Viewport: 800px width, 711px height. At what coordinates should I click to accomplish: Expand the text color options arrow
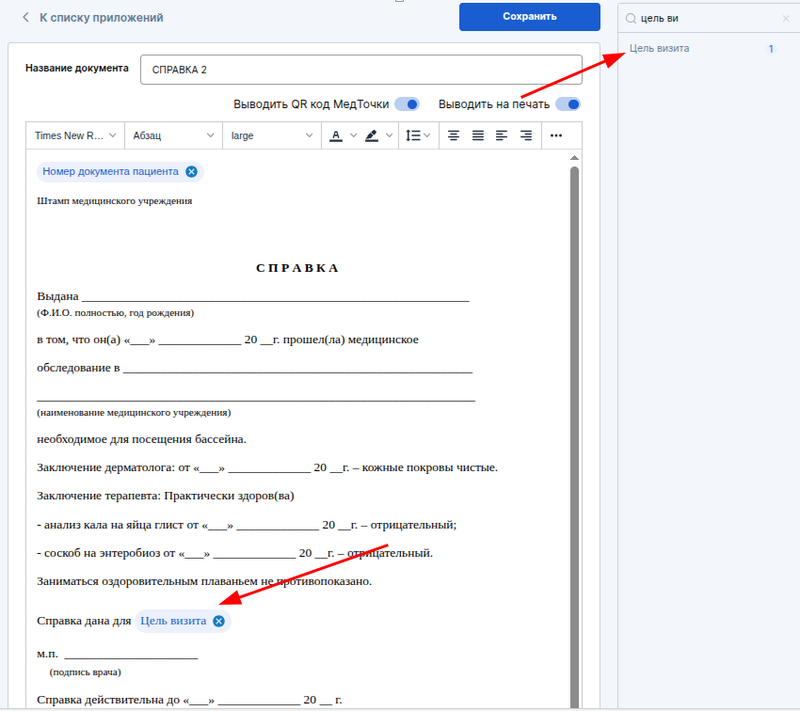pyautogui.click(x=353, y=136)
